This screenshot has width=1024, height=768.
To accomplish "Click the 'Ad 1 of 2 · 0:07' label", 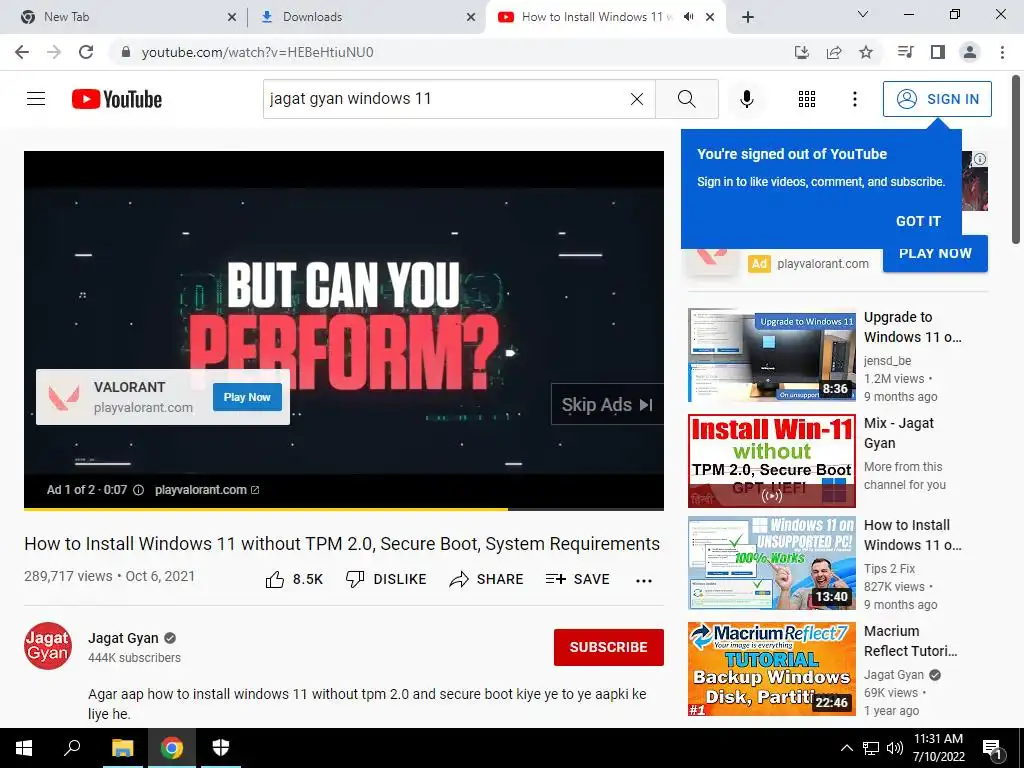I will [x=87, y=490].
